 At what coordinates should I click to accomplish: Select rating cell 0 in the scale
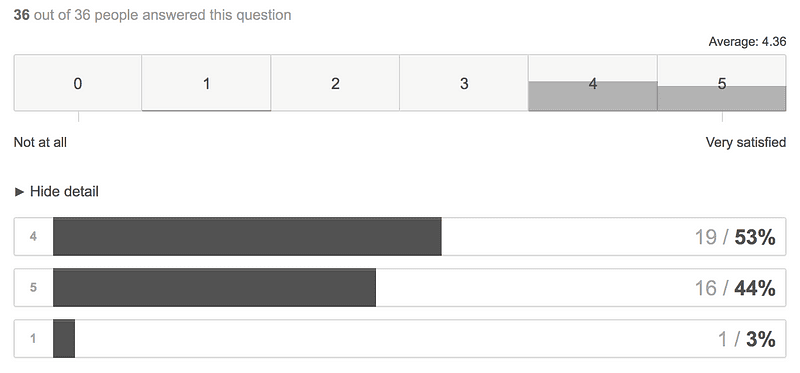78,83
